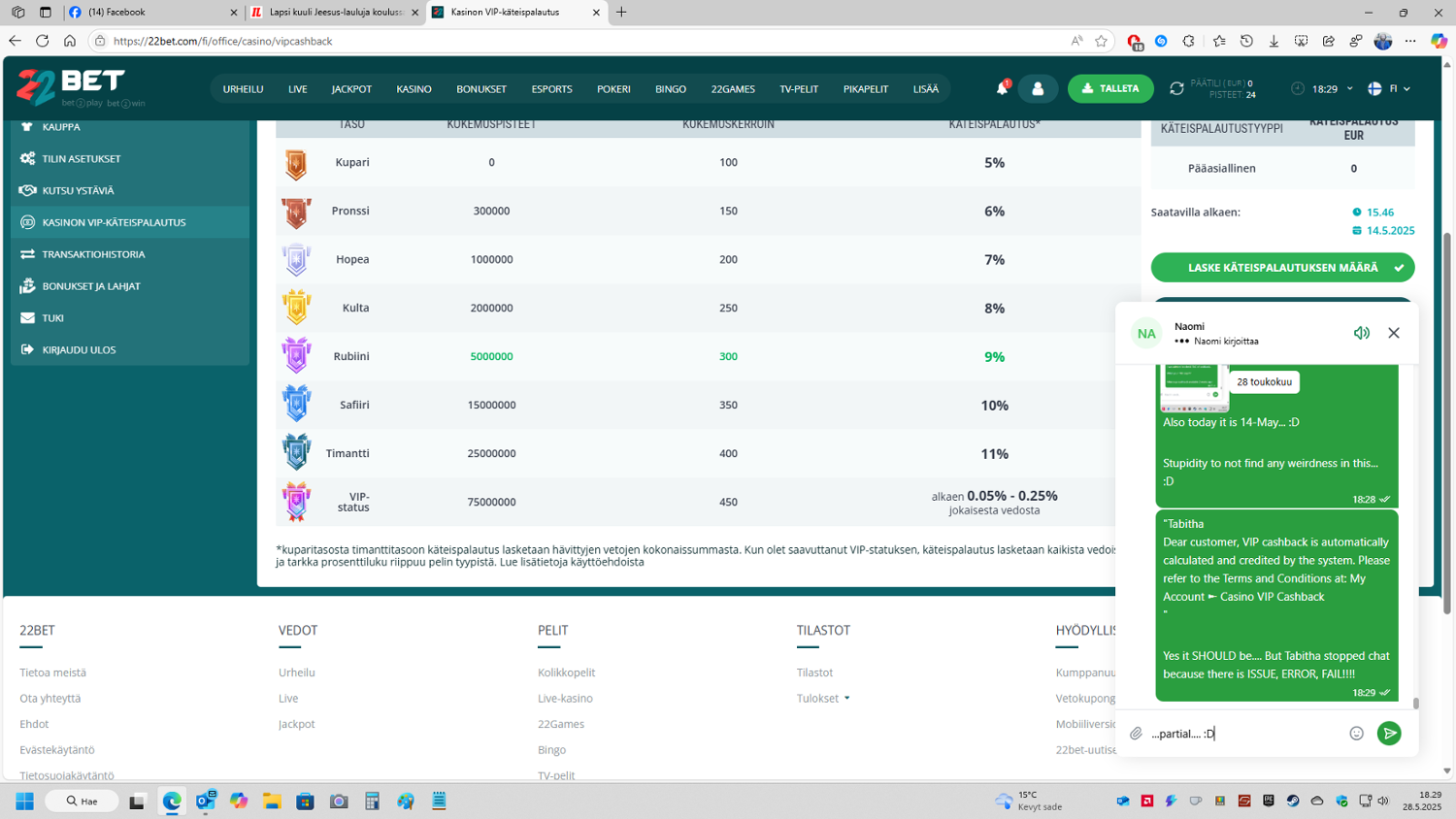Screen dimensions: 1456x819
Task: Send the chat message
Action: (x=1389, y=734)
